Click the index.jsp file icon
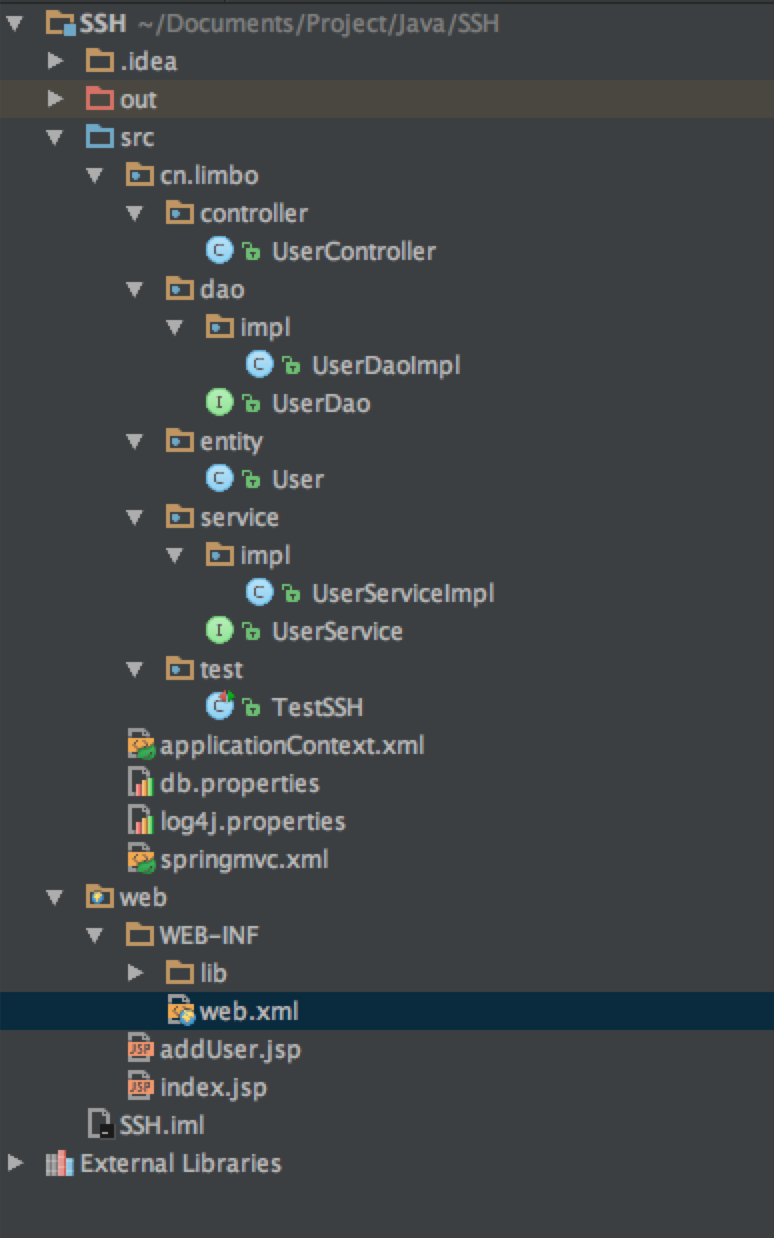Image resolution: width=774 pixels, height=1238 pixels. coord(141,1087)
